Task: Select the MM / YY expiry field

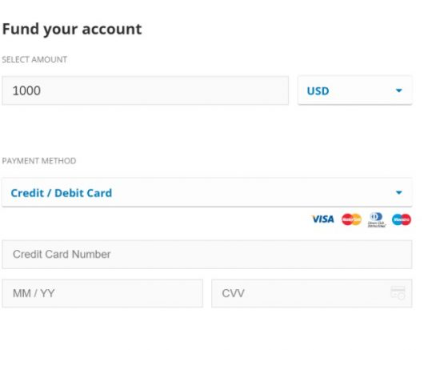Action: [x=102, y=293]
